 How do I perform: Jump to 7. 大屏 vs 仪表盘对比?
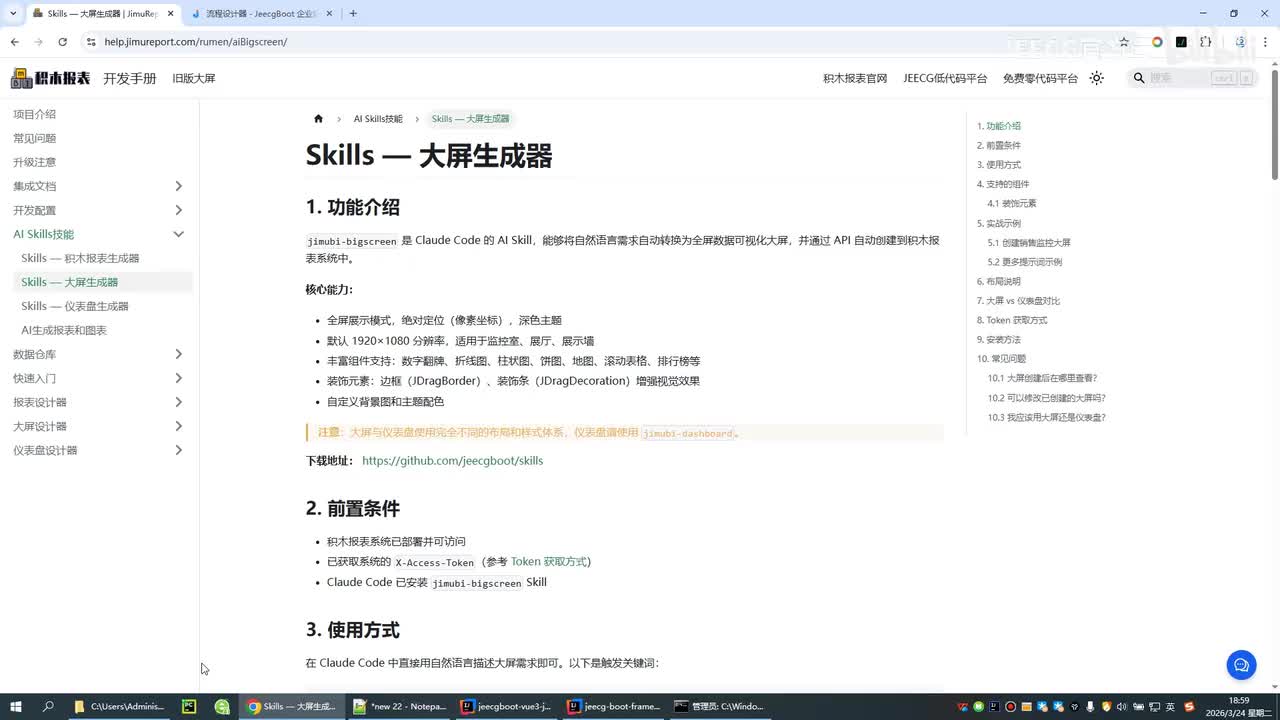1018,301
